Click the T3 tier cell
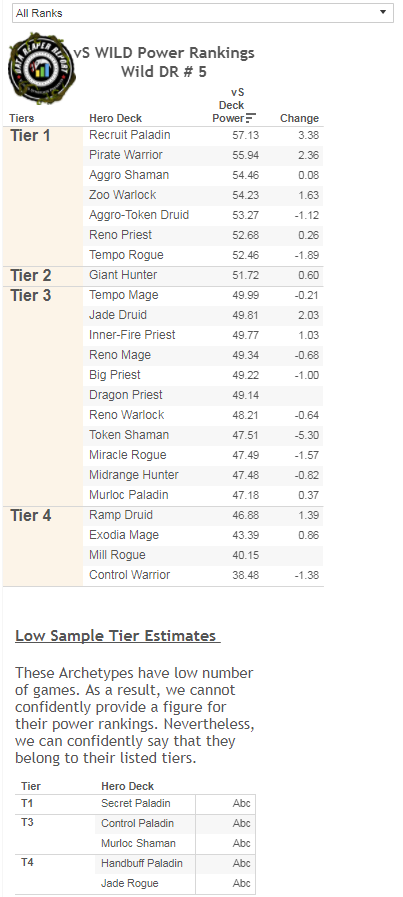 coord(27,823)
